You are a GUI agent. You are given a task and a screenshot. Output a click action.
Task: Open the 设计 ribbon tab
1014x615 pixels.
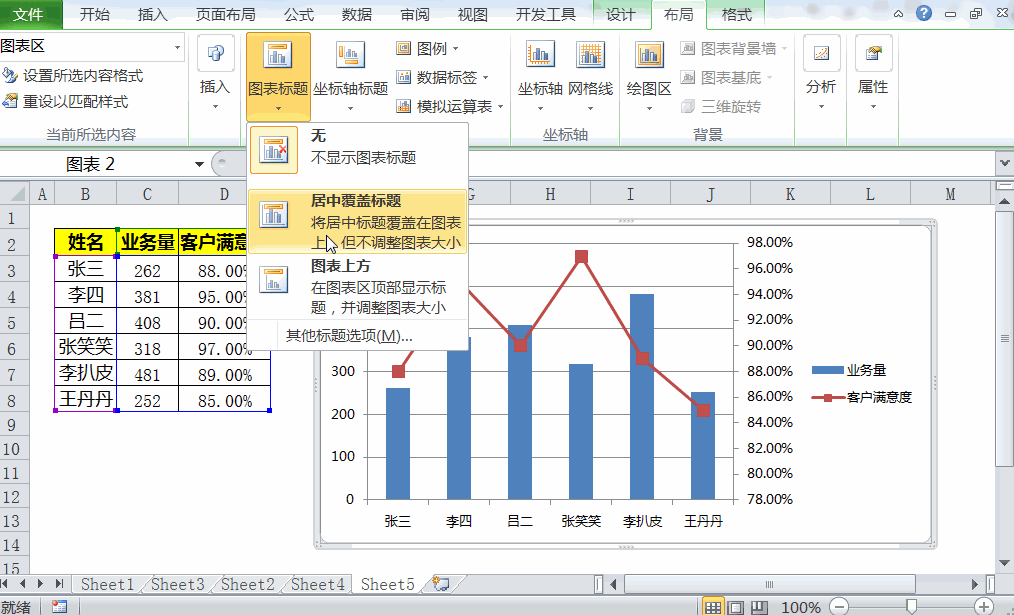click(x=620, y=15)
